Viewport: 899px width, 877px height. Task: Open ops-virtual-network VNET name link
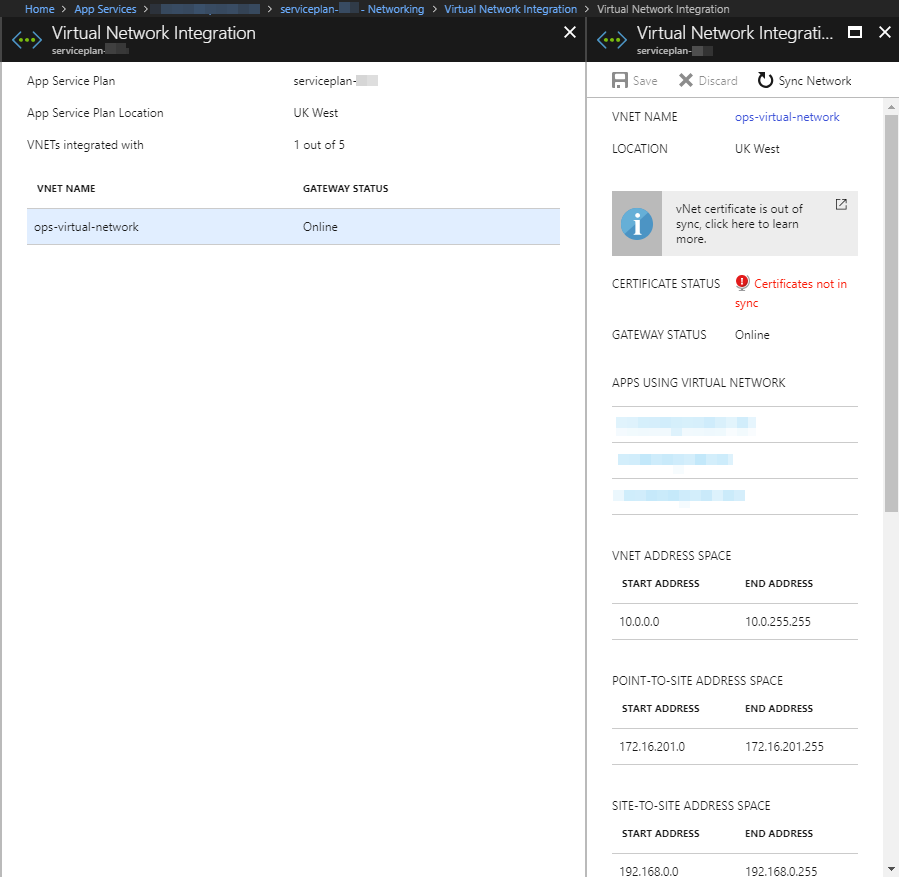point(787,117)
